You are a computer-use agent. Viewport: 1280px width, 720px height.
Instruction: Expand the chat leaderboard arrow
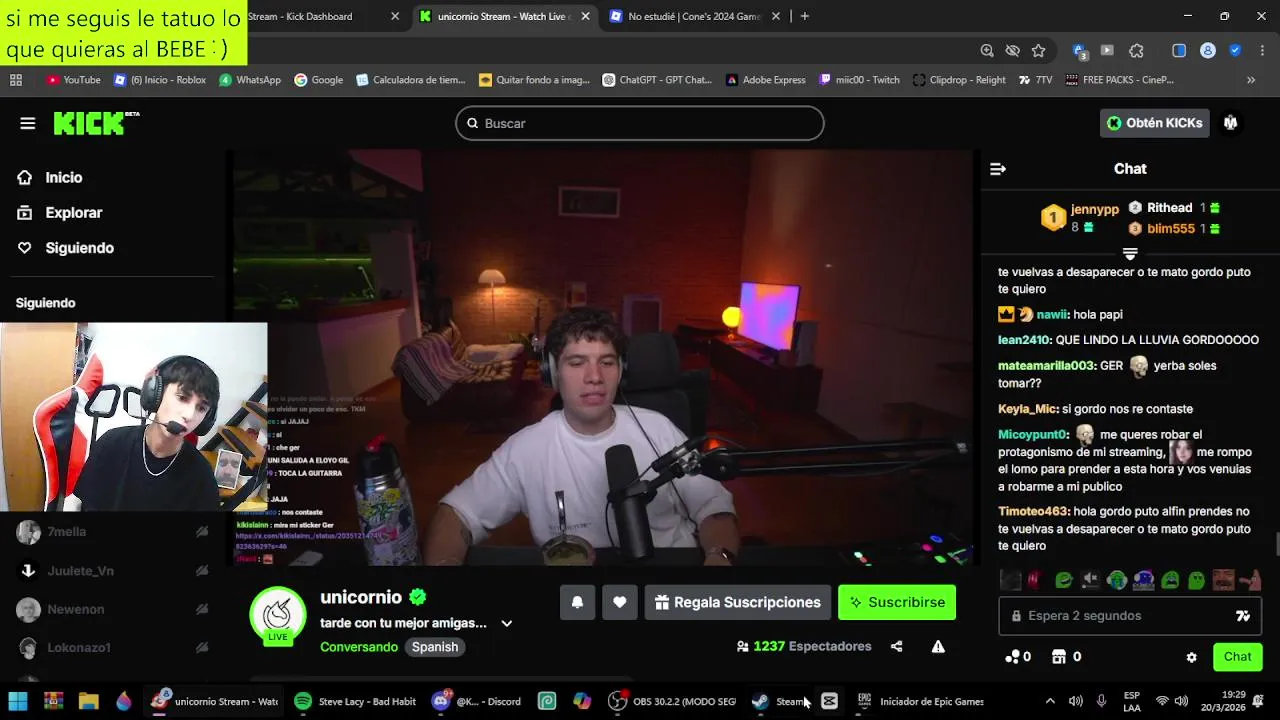click(x=1130, y=254)
